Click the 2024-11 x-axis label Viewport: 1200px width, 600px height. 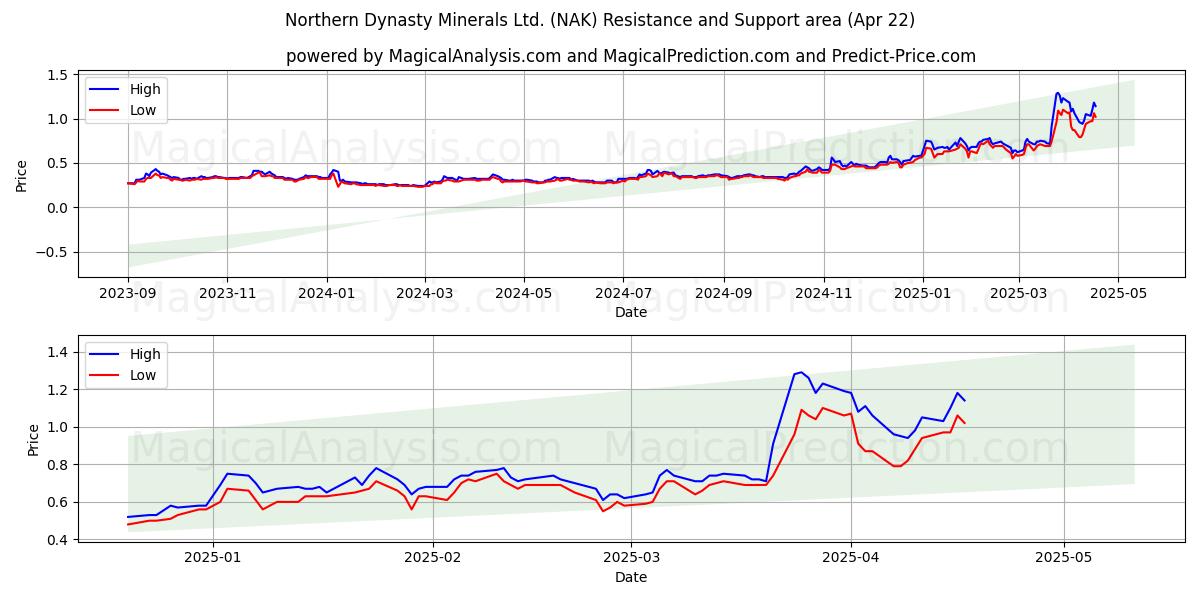(823, 294)
